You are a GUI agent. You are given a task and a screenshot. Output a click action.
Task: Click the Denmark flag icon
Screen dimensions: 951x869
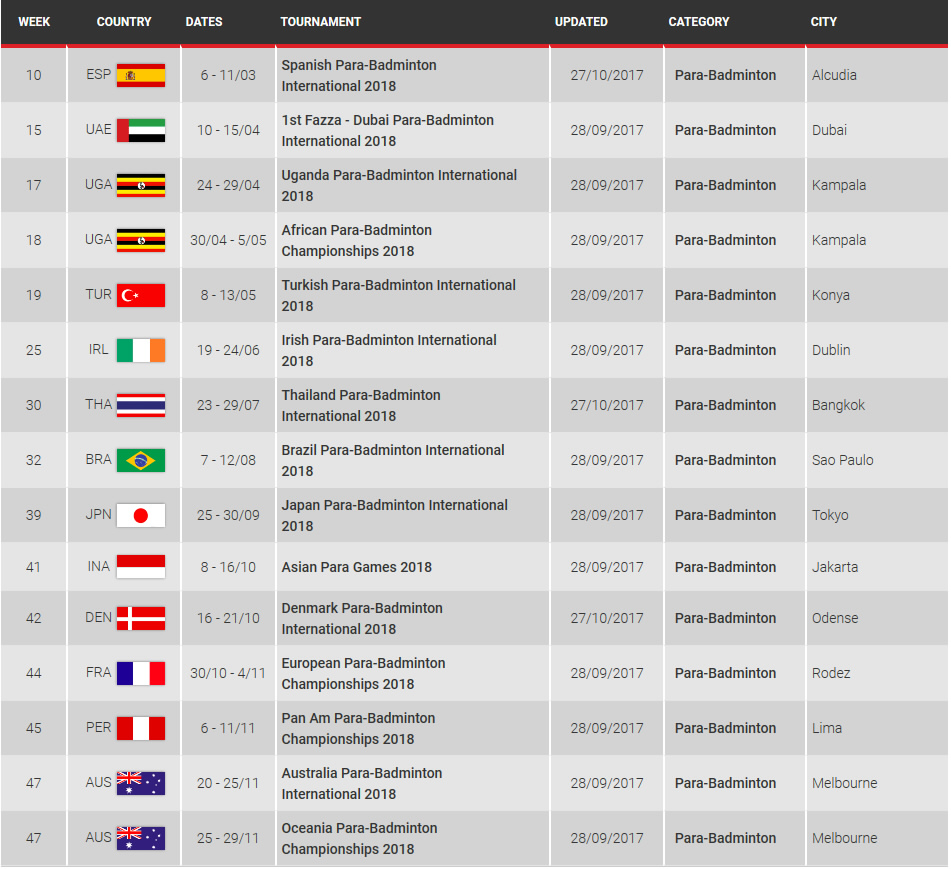click(x=141, y=618)
